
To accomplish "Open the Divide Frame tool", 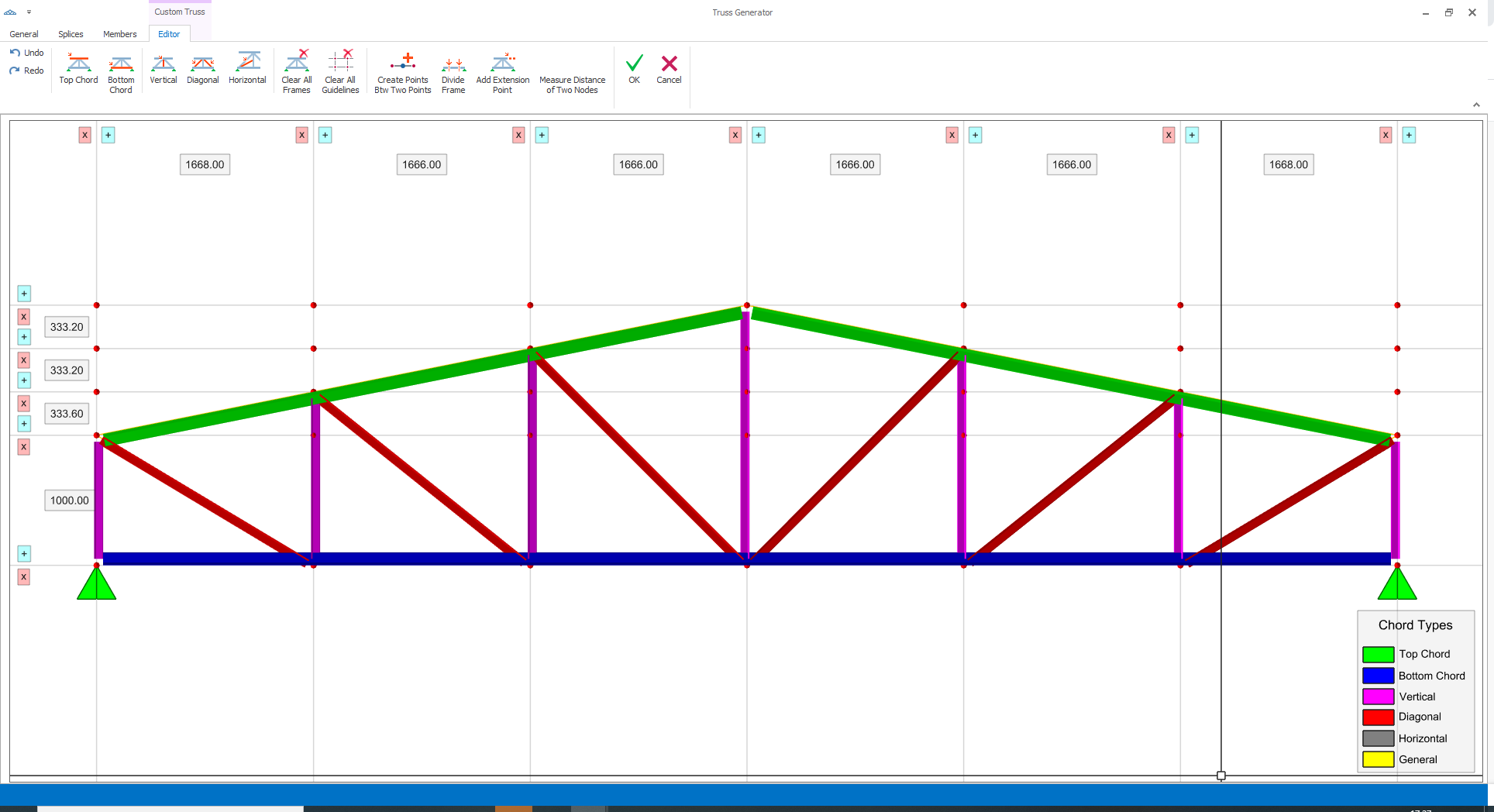I will [x=453, y=70].
